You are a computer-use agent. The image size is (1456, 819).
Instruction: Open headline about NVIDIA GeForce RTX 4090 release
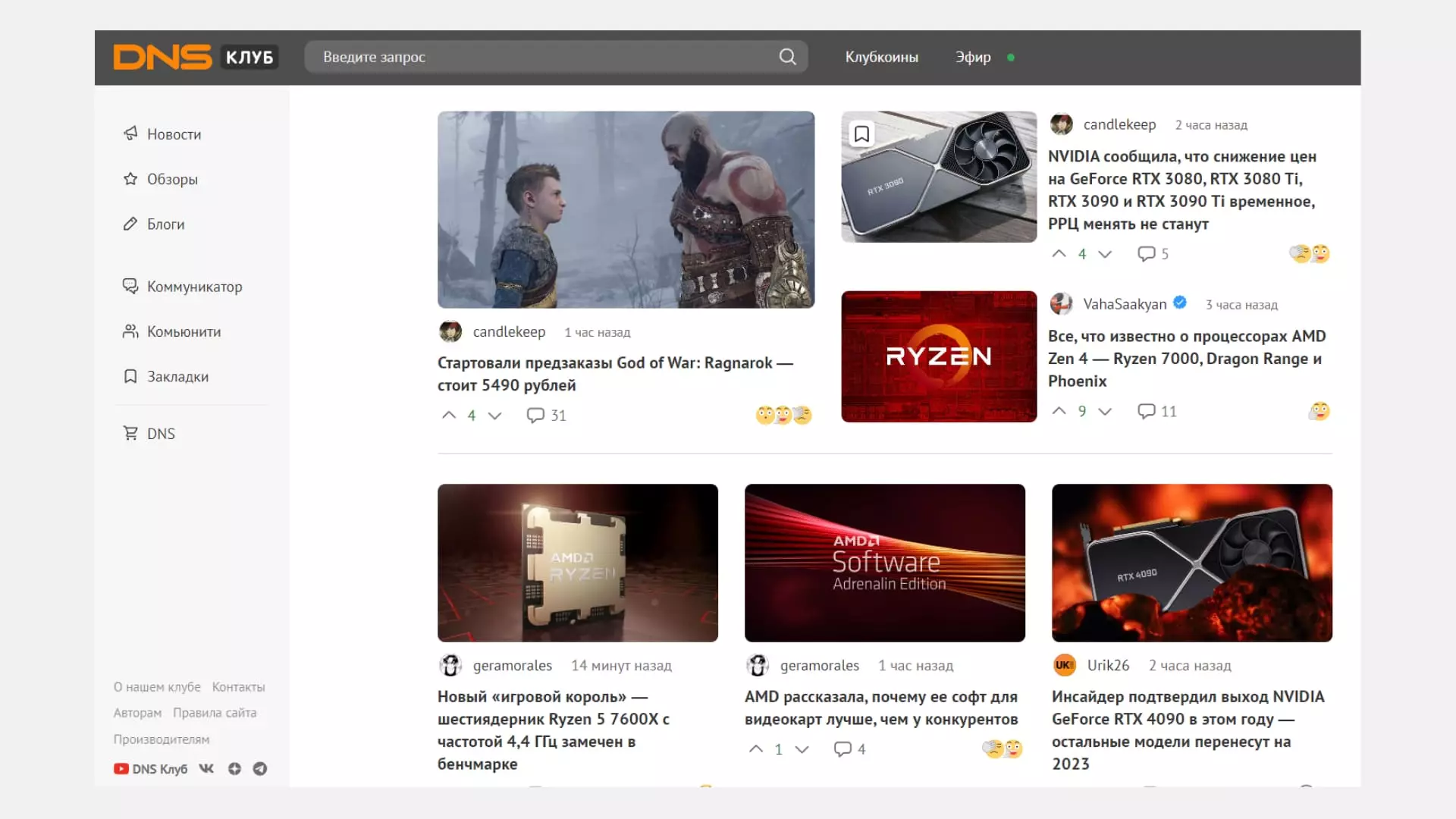[1188, 730]
